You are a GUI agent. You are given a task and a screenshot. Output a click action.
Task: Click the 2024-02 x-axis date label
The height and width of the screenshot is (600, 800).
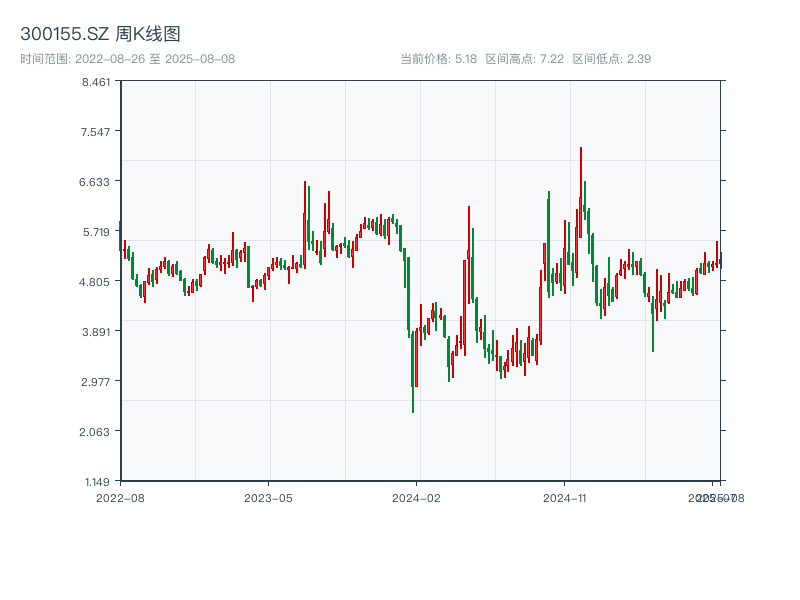pyautogui.click(x=417, y=497)
